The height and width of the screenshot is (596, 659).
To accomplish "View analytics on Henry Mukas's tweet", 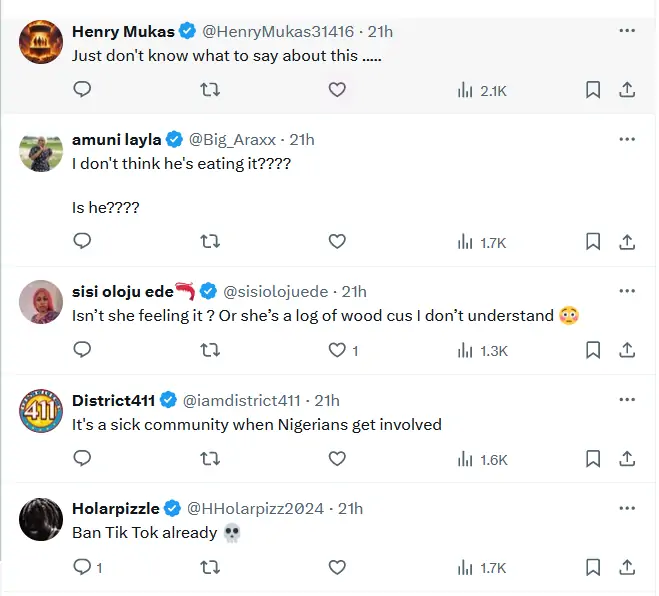I will pyautogui.click(x=482, y=90).
